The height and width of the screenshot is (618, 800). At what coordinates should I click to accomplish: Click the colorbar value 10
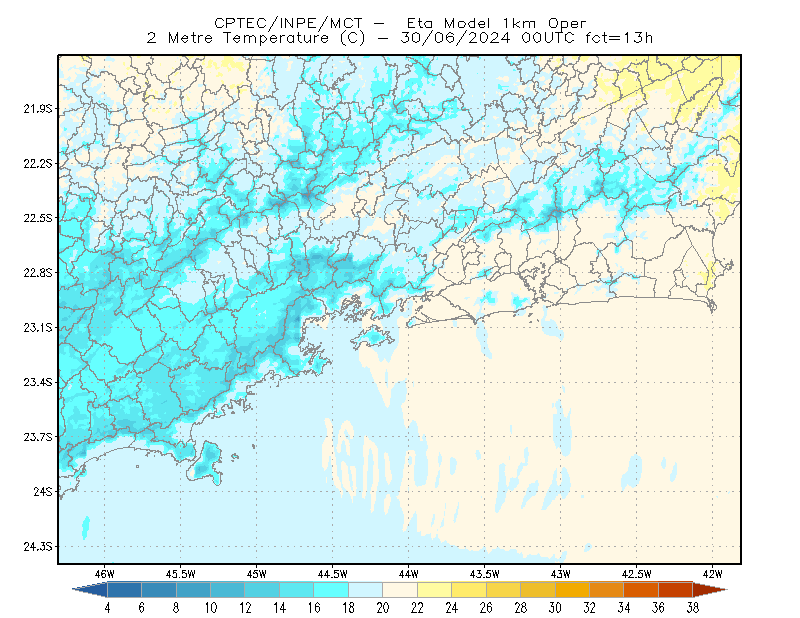(x=211, y=608)
